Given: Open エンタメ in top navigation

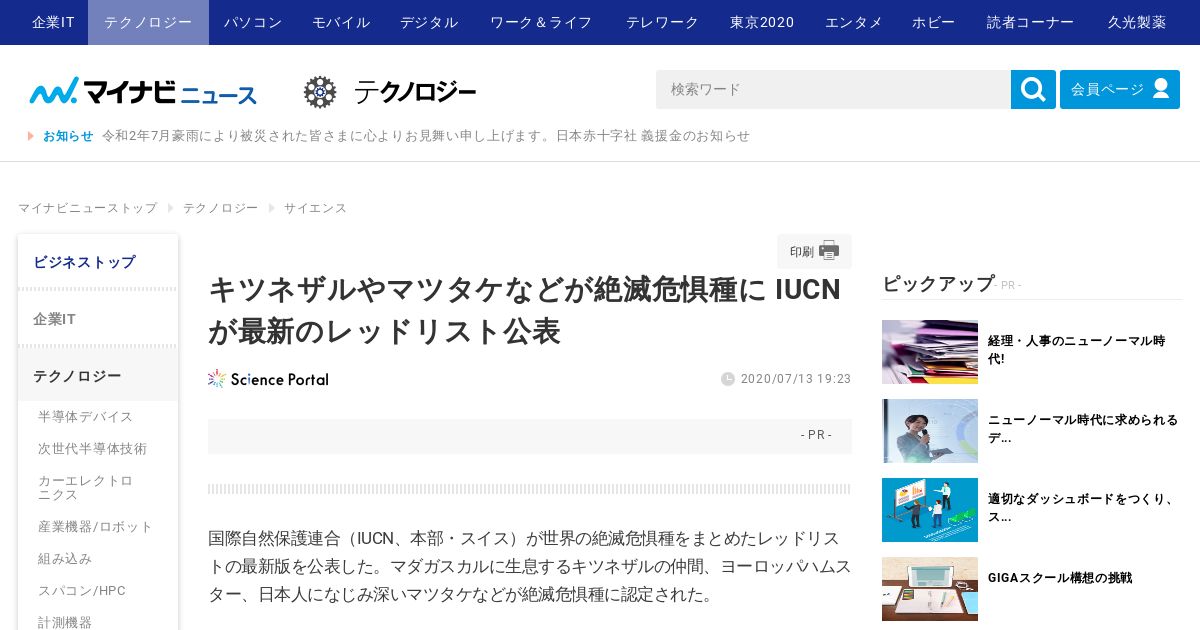Looking at the screenshot, I should [854, 22].
